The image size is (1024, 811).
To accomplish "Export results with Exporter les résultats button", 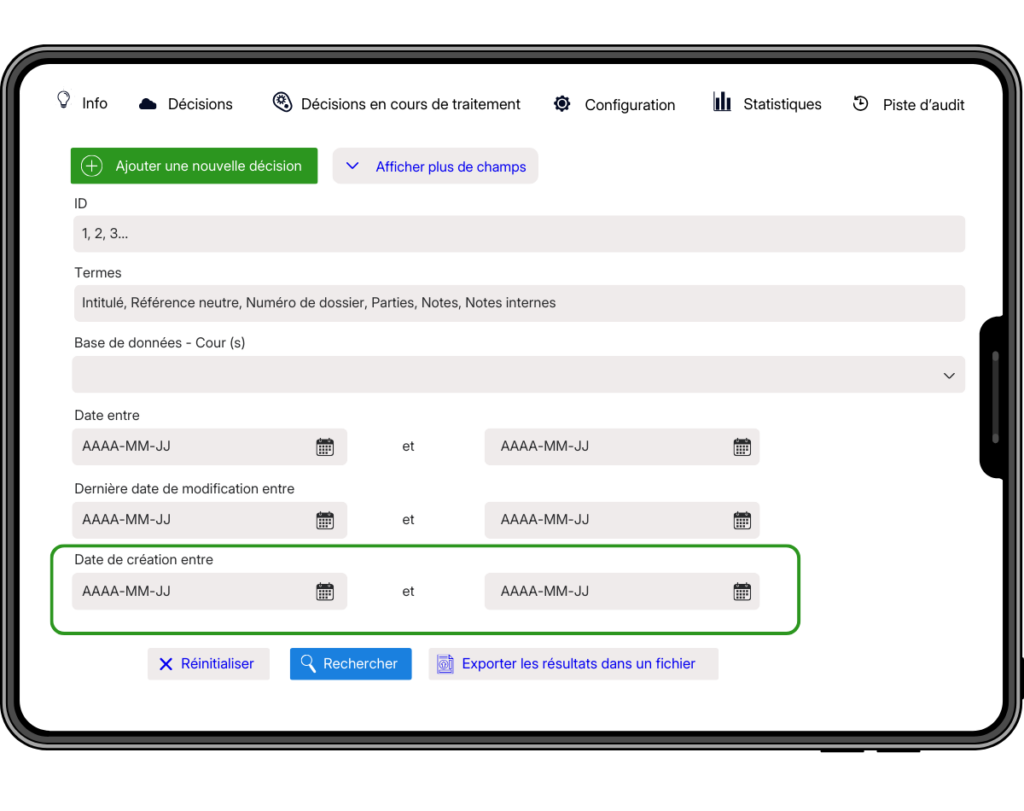I will (573, 664).
